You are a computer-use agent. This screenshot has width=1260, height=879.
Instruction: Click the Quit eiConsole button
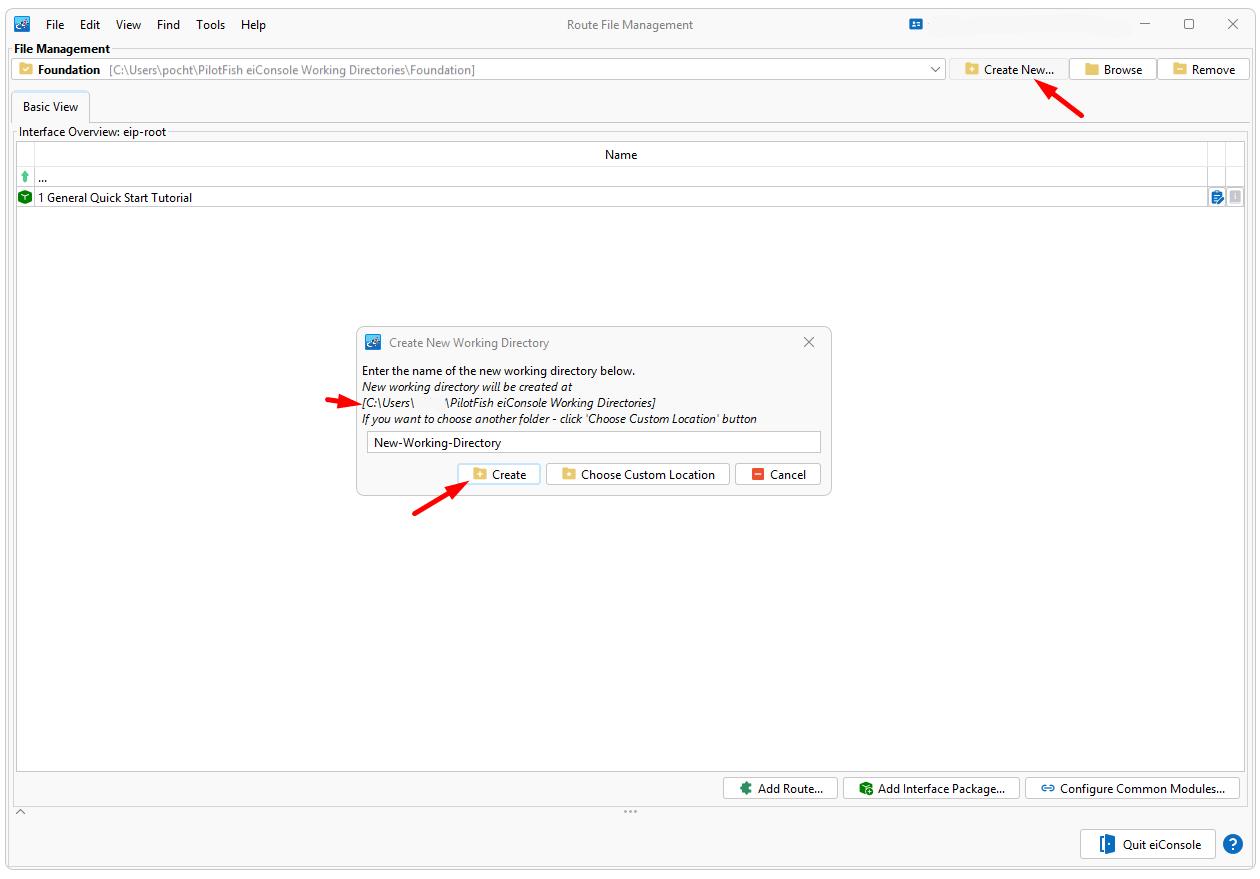(x=1148, y=844)
